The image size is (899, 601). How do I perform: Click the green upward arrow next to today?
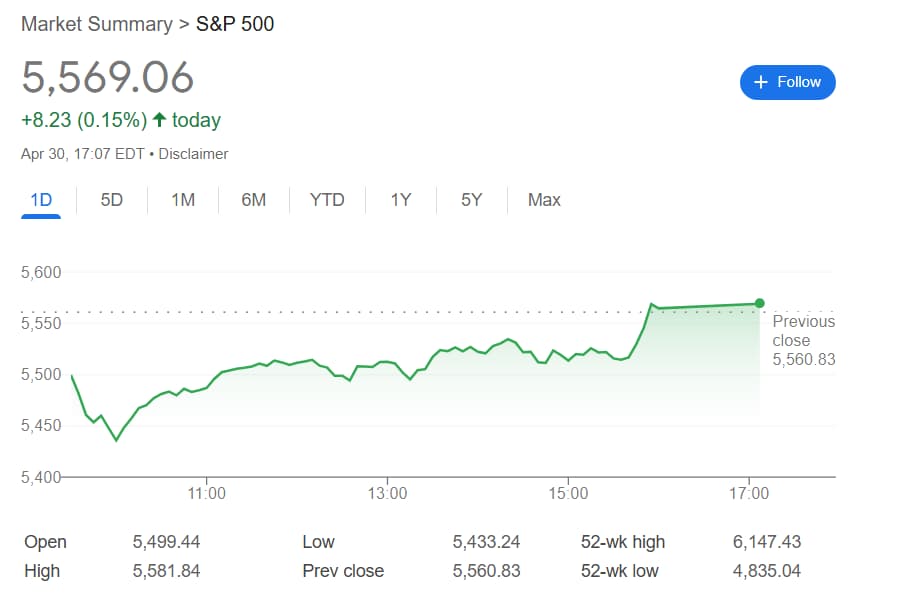point(160,118)
